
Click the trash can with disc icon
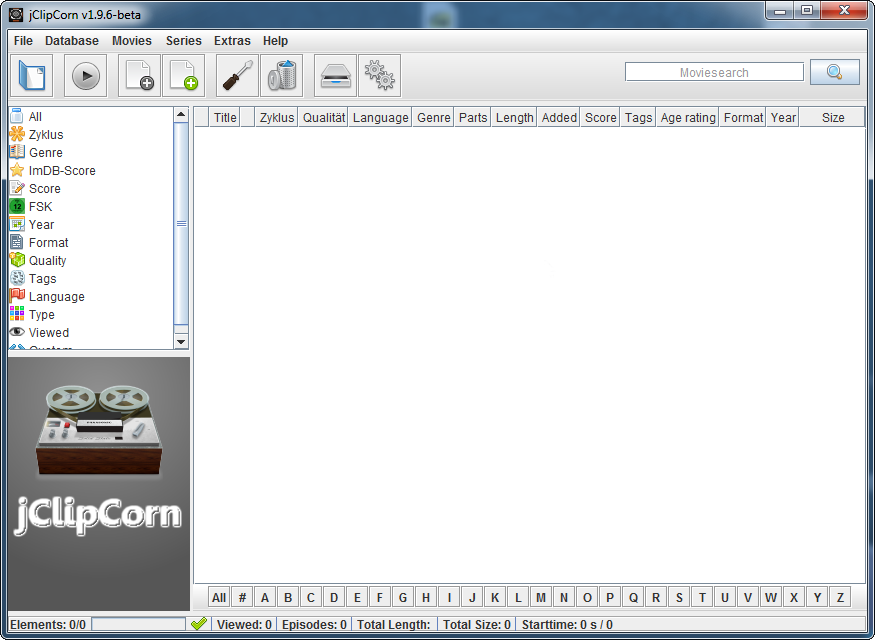282,75
